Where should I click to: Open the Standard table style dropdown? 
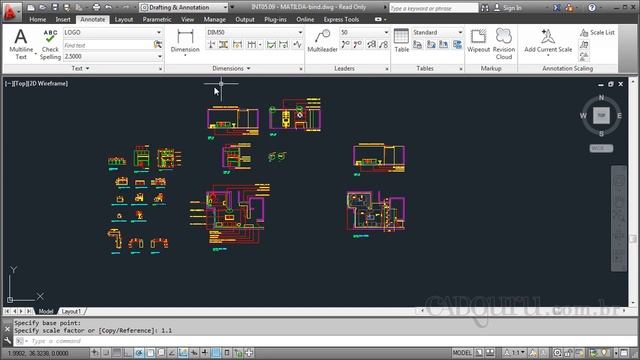pos(438,32)
